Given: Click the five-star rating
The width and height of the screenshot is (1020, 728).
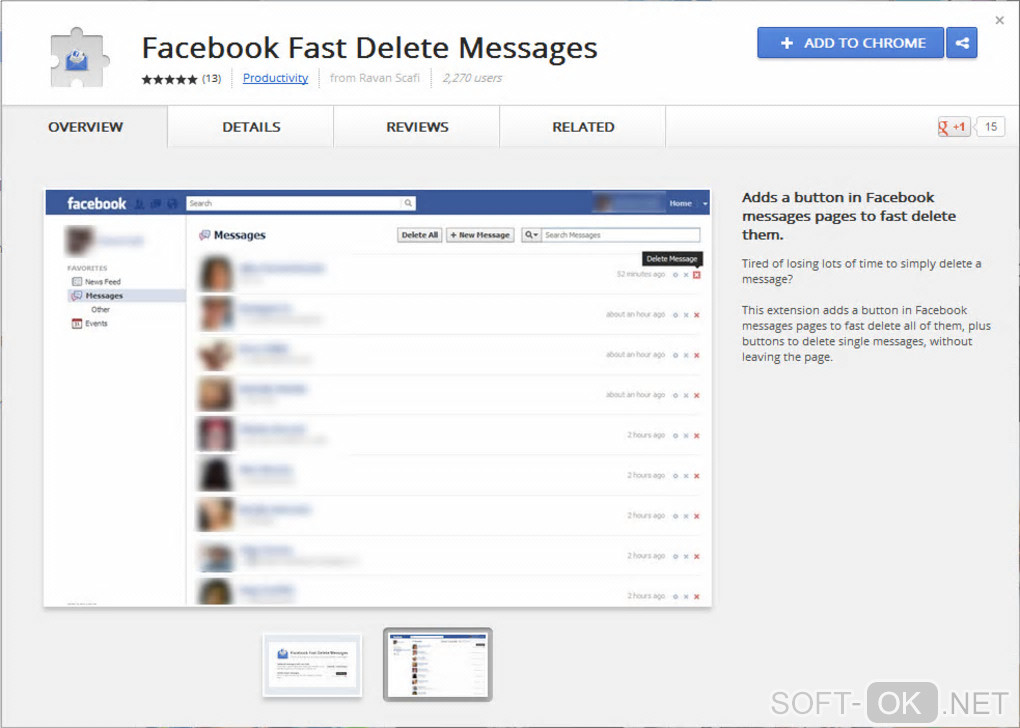Looking at the screenshot, I should click(169, 79).
